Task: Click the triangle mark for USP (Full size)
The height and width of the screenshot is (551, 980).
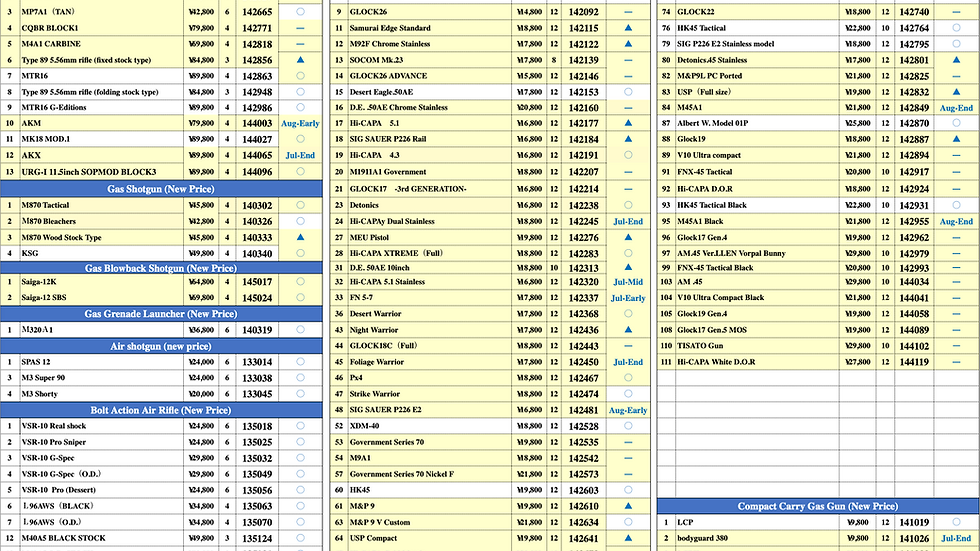Action: coord(956,92)
